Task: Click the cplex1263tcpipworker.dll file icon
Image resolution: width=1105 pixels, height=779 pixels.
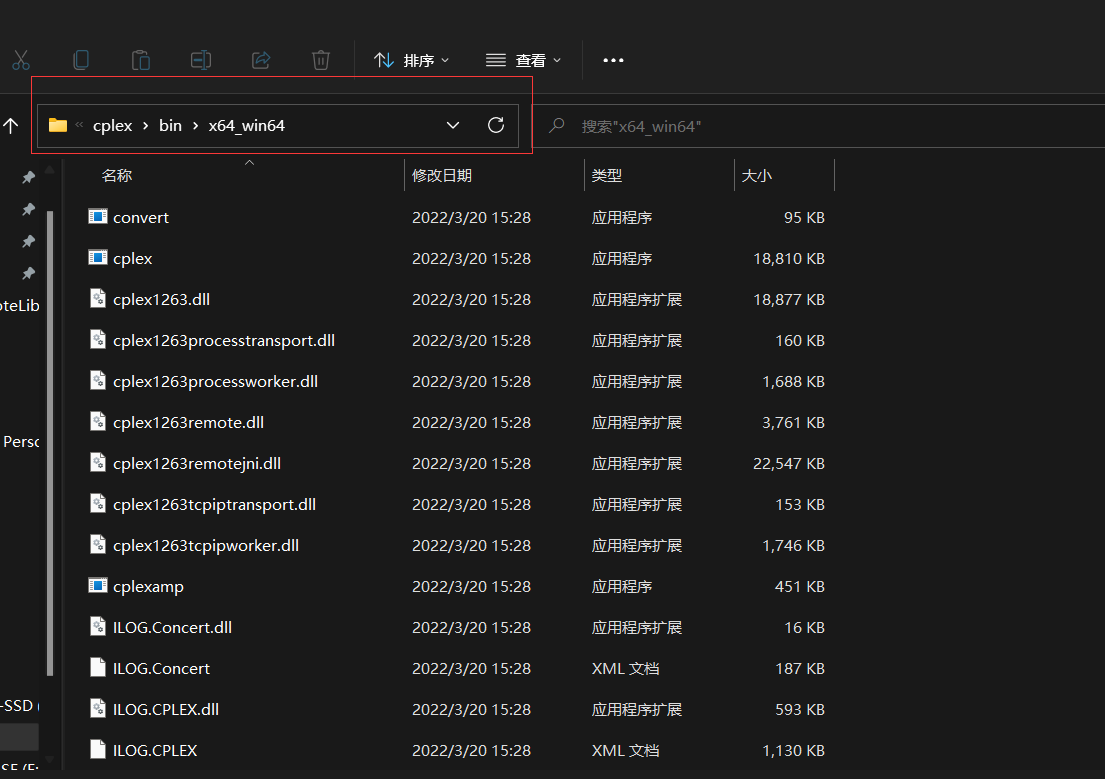Action: point(98,544)
